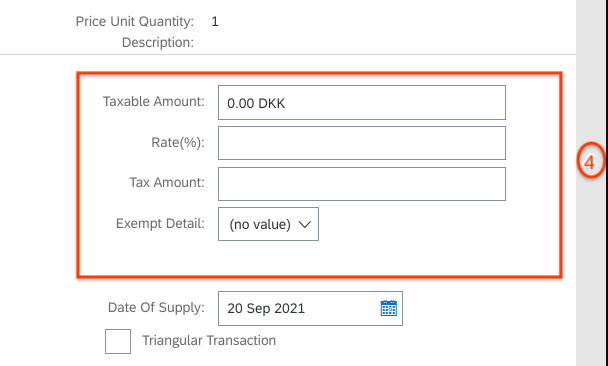Open the Exempt Detail '(no value)' dropdown

click(x=268, y=224)
